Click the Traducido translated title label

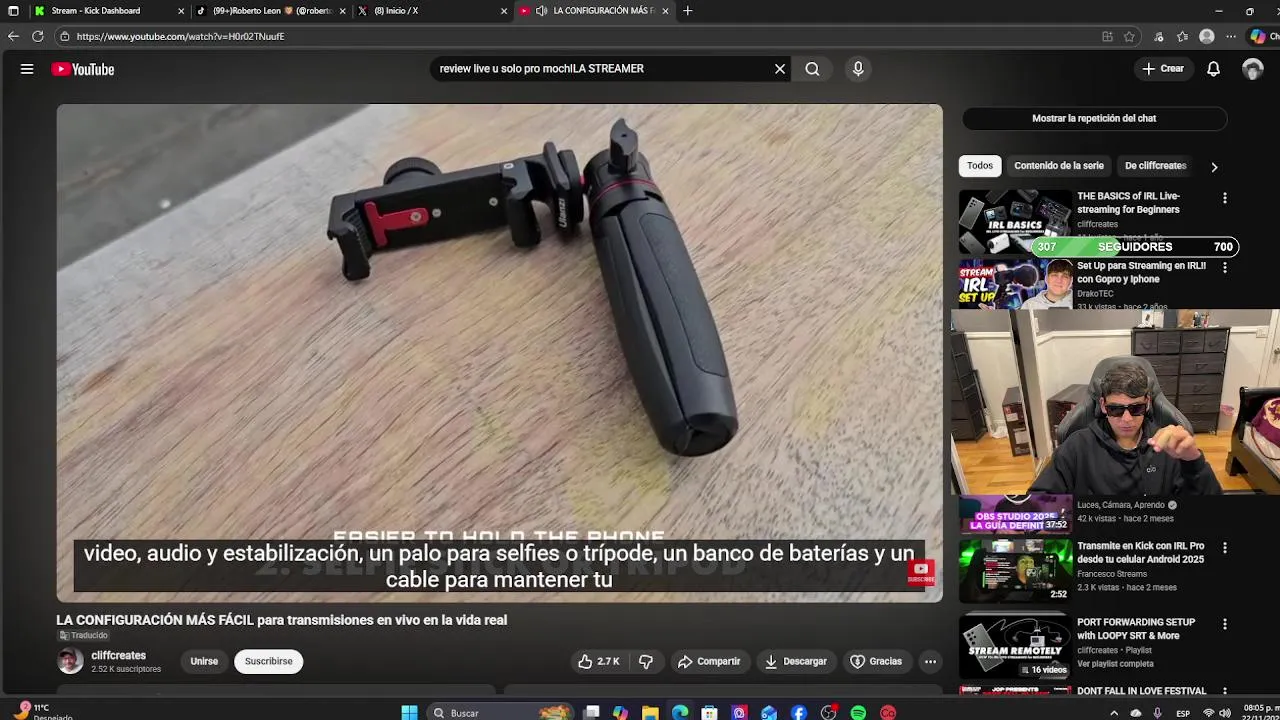pyautogui.click(x=82, y=635)
